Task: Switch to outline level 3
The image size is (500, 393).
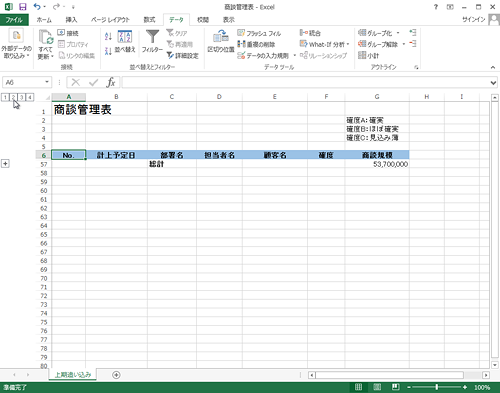Action: click(x=22, y=97)
